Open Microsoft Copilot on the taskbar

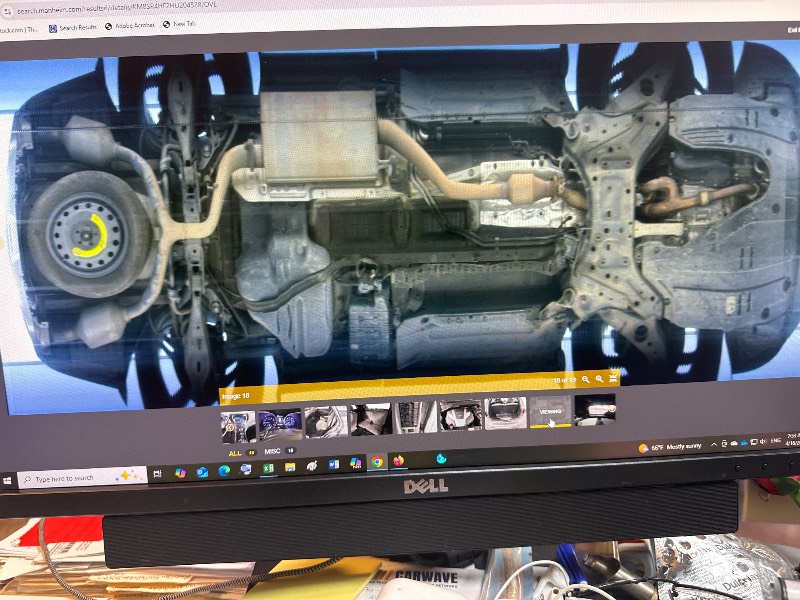point(180,472)
